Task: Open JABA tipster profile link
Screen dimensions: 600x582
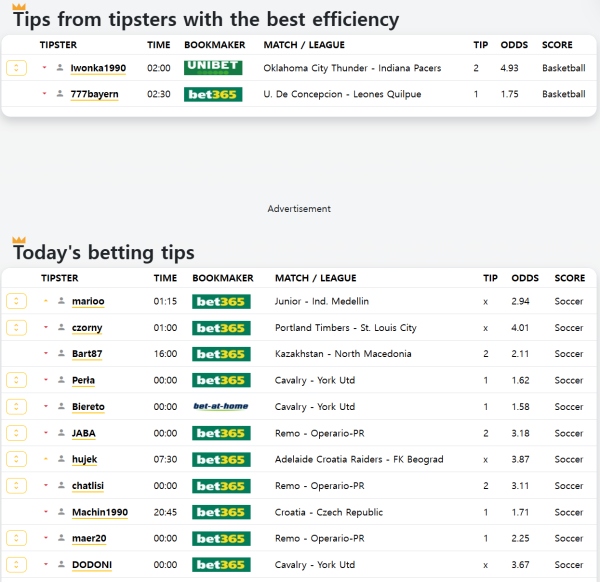Action: [x=84, y=433]
